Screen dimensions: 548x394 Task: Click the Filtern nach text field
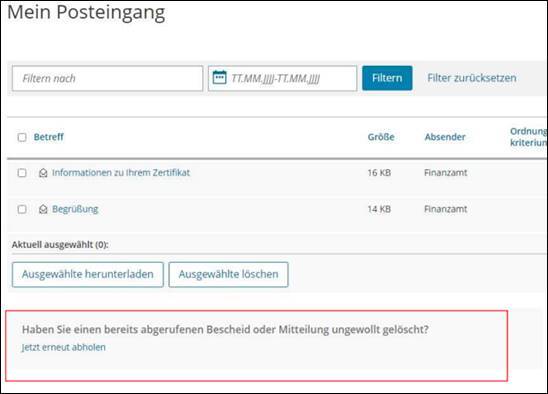pyautogui.click(x=107, y=78)
